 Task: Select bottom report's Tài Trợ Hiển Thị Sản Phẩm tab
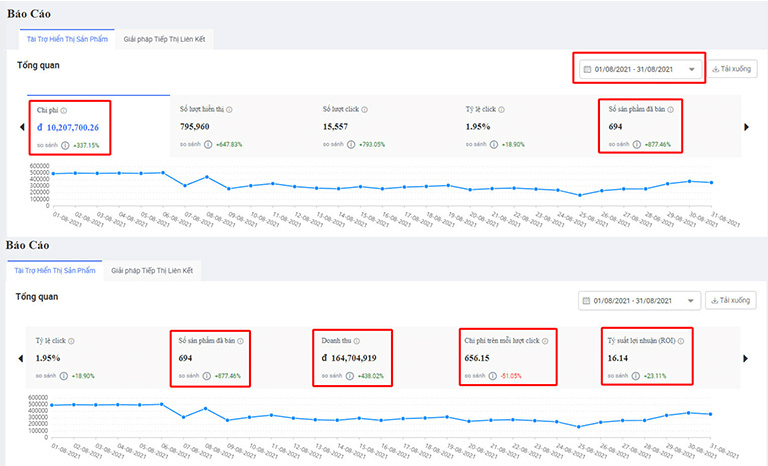tap(55, 270)
